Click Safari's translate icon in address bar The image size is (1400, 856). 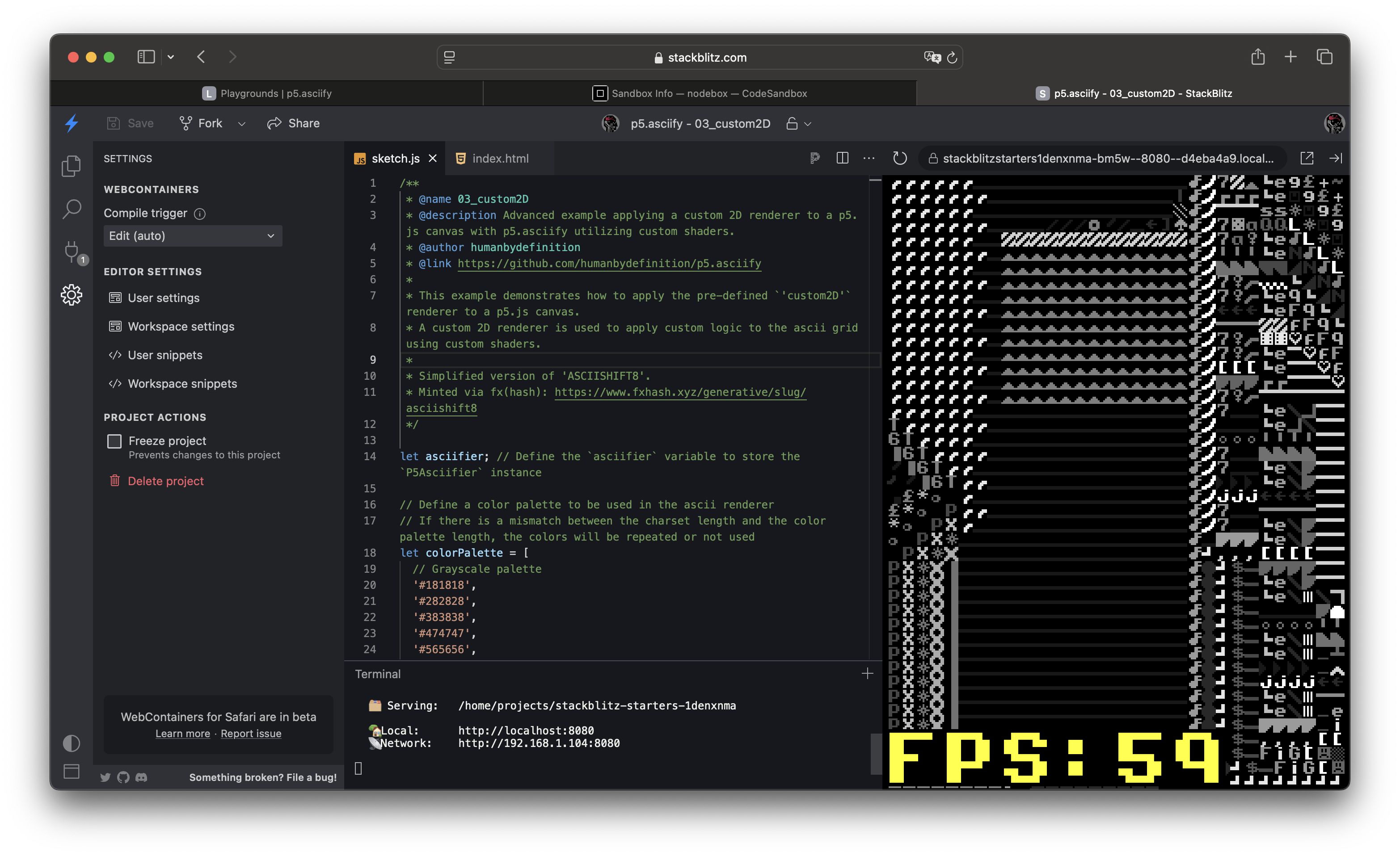click(932, 57)
